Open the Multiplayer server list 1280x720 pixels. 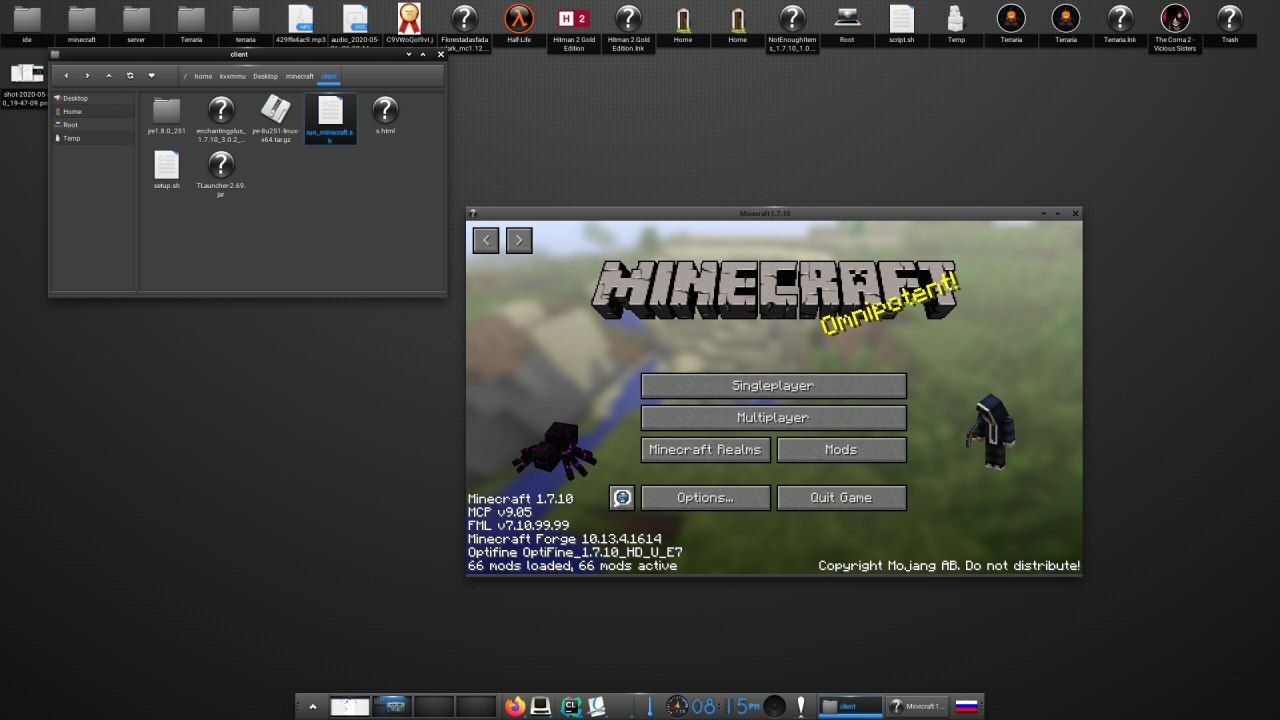point(773,418)
